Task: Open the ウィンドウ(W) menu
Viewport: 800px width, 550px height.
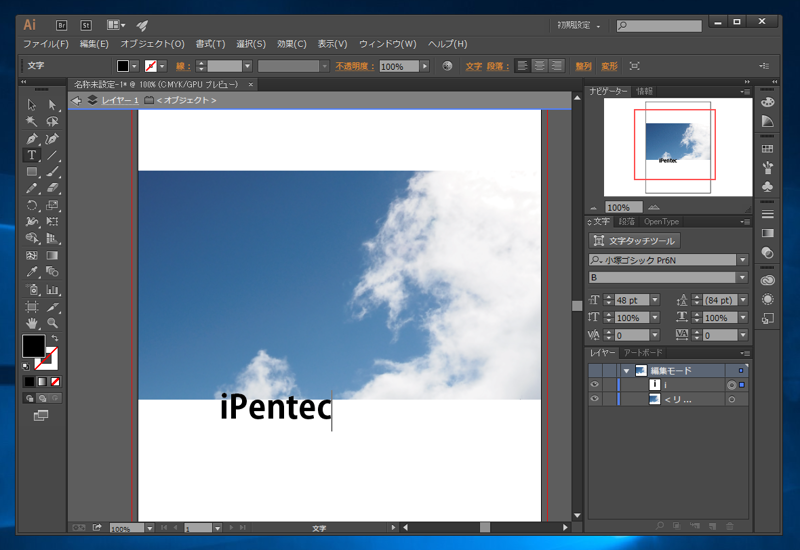Action: point(387,44)
